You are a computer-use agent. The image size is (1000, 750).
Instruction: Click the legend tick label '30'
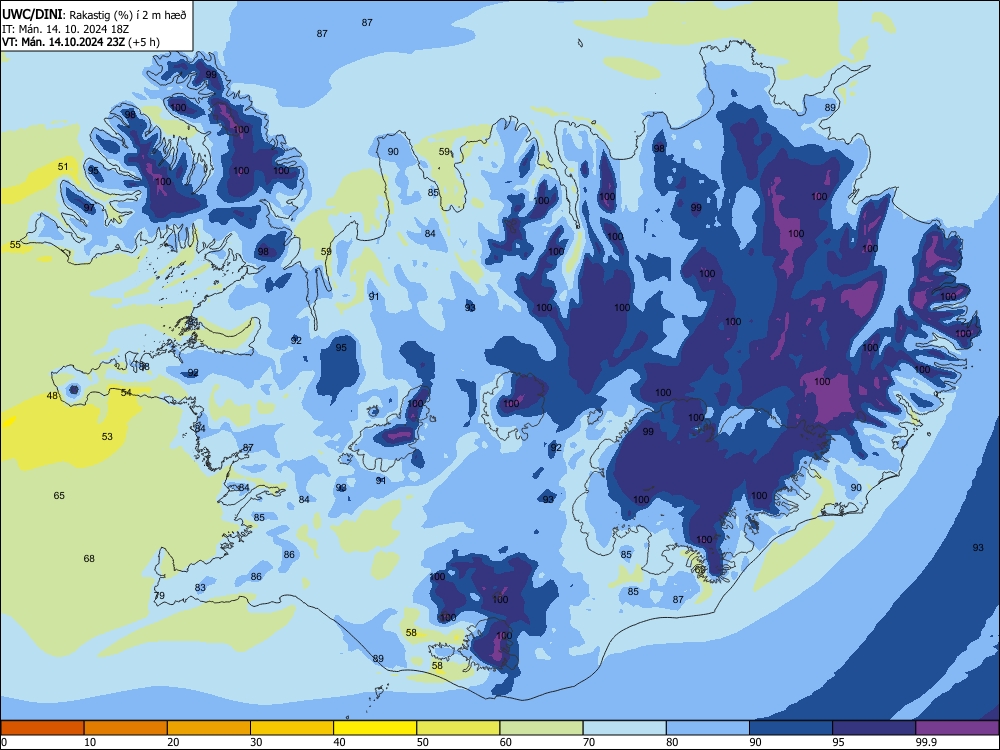(256, 742)
